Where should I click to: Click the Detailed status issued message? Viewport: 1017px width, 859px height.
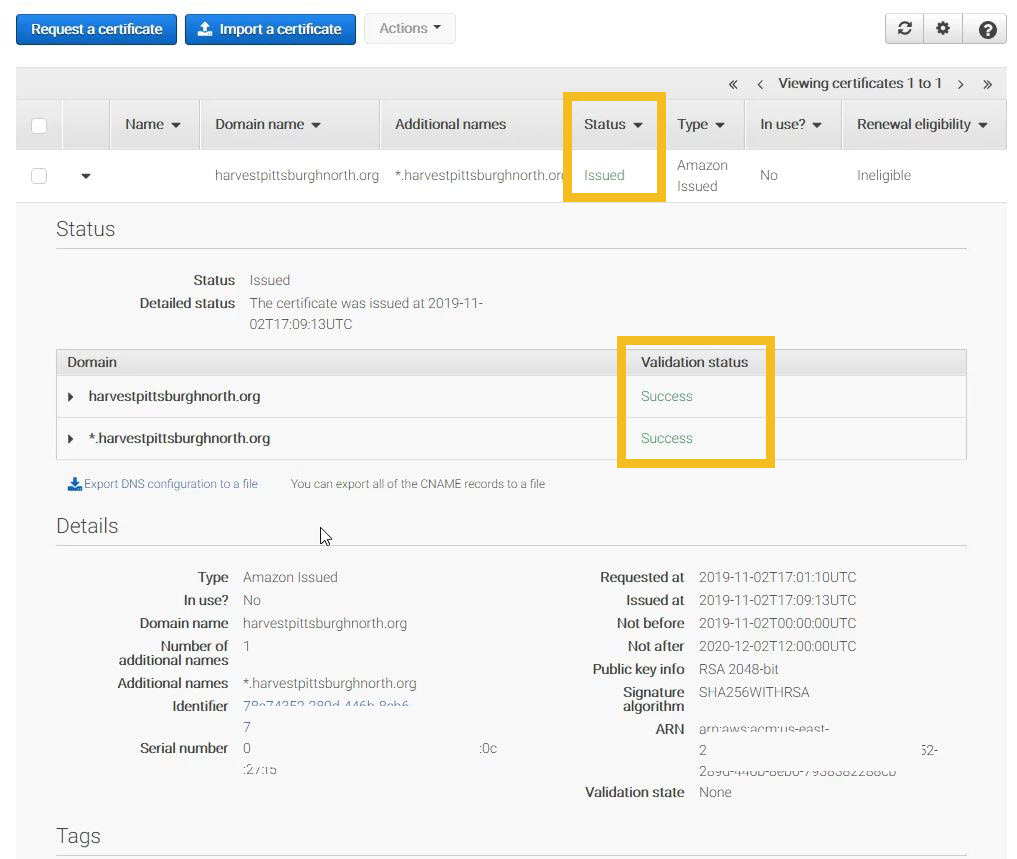click(x=366, y=313)
